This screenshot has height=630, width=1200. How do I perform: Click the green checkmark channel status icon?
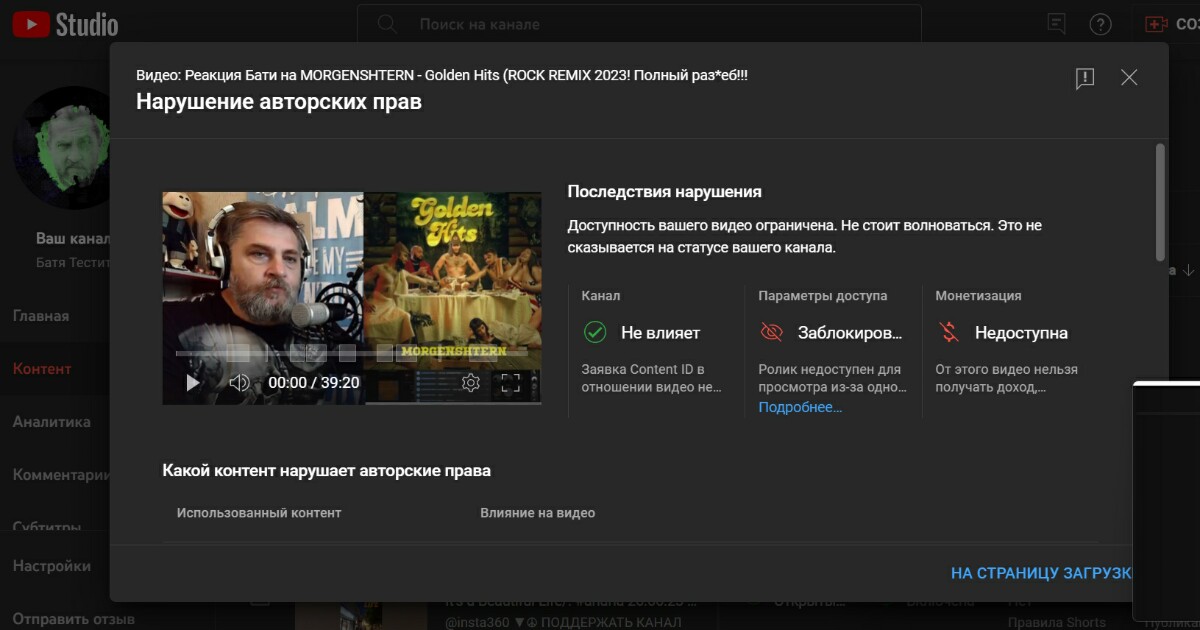(595, 332)
